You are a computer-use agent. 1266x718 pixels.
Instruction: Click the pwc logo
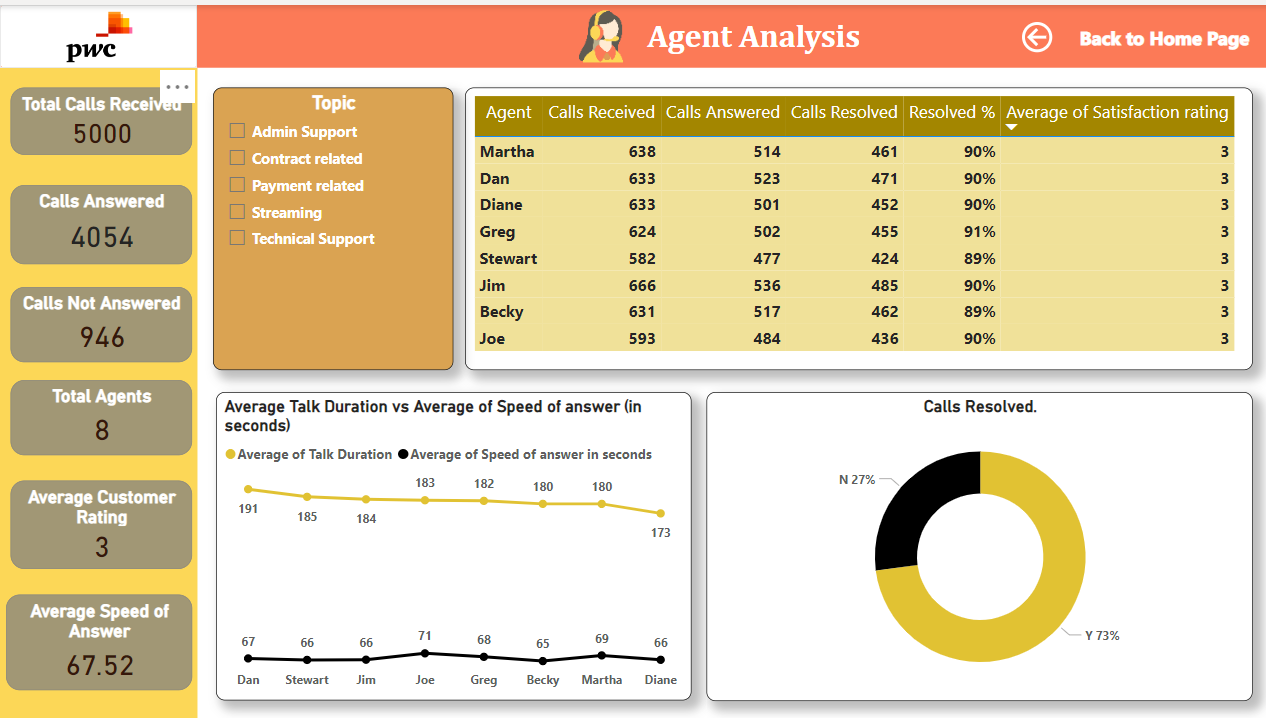97,35
